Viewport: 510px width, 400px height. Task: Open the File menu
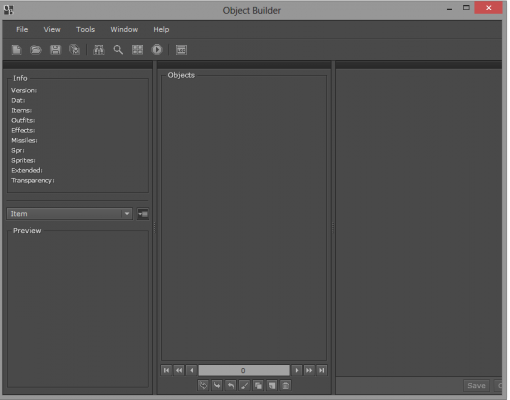point(22,29)
